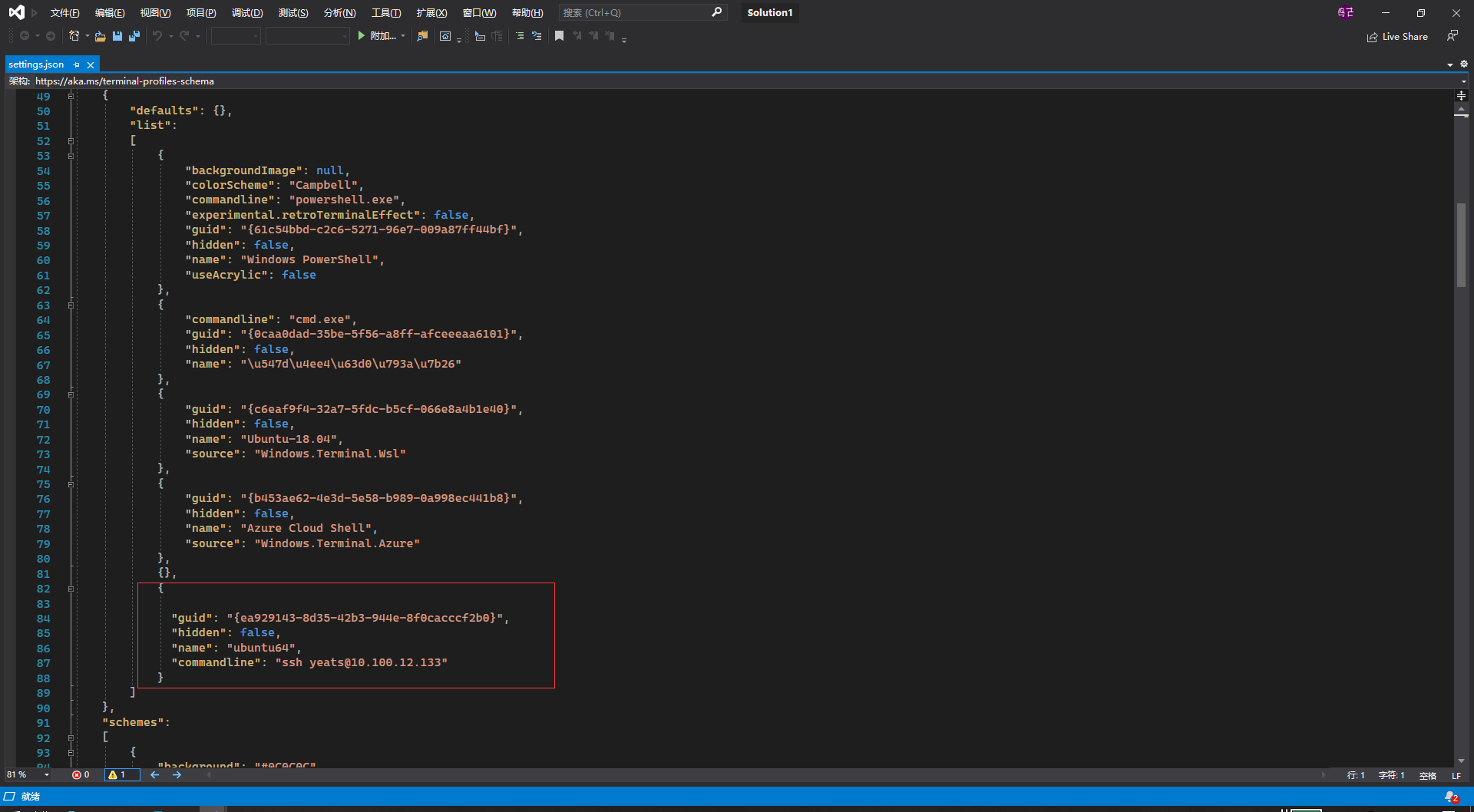Click the LF line ending indicator
Image resolution: width=1474 pixels, height=812 pixels.
pyautogui.click(x=1456, y=776)
